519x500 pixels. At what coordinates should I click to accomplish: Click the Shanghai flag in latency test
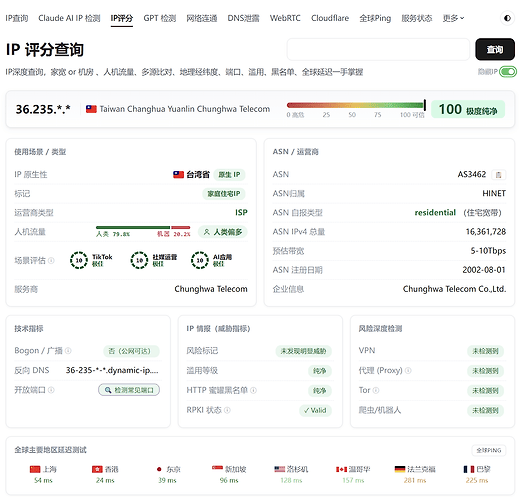point(35,469)
